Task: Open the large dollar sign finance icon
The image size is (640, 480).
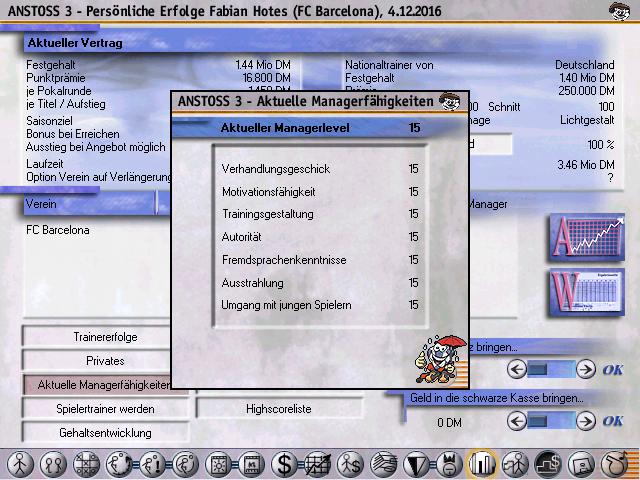Action: (285, 464)
